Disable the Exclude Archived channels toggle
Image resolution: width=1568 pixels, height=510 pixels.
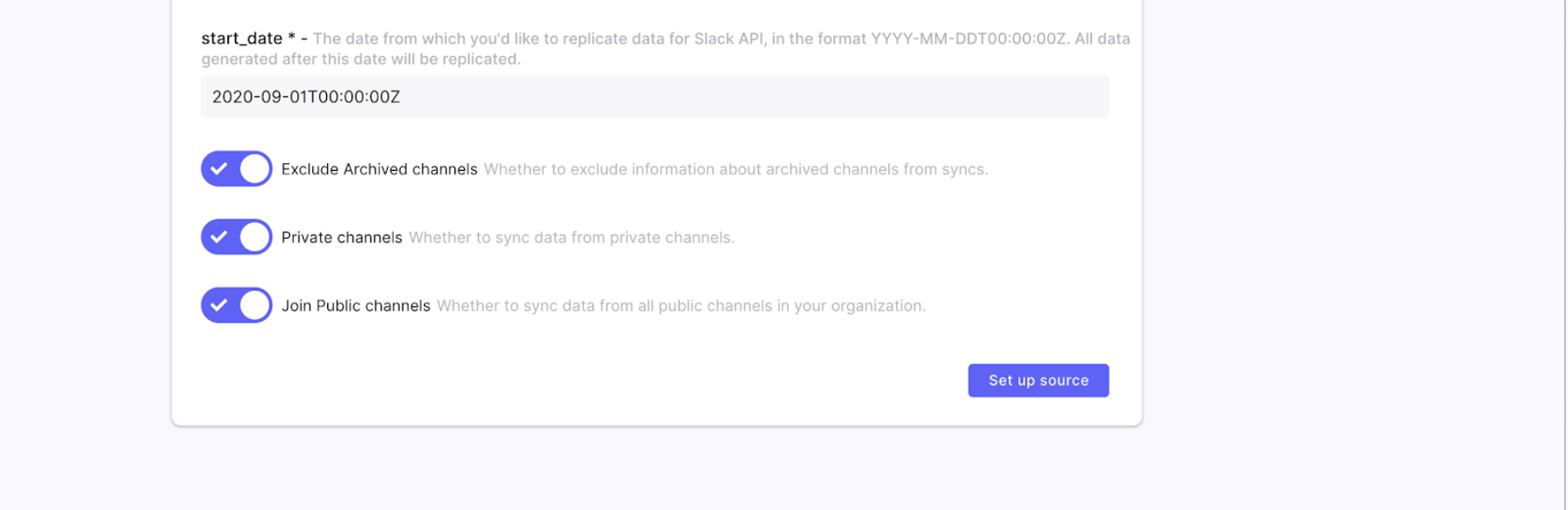click(x=236, y=169)
